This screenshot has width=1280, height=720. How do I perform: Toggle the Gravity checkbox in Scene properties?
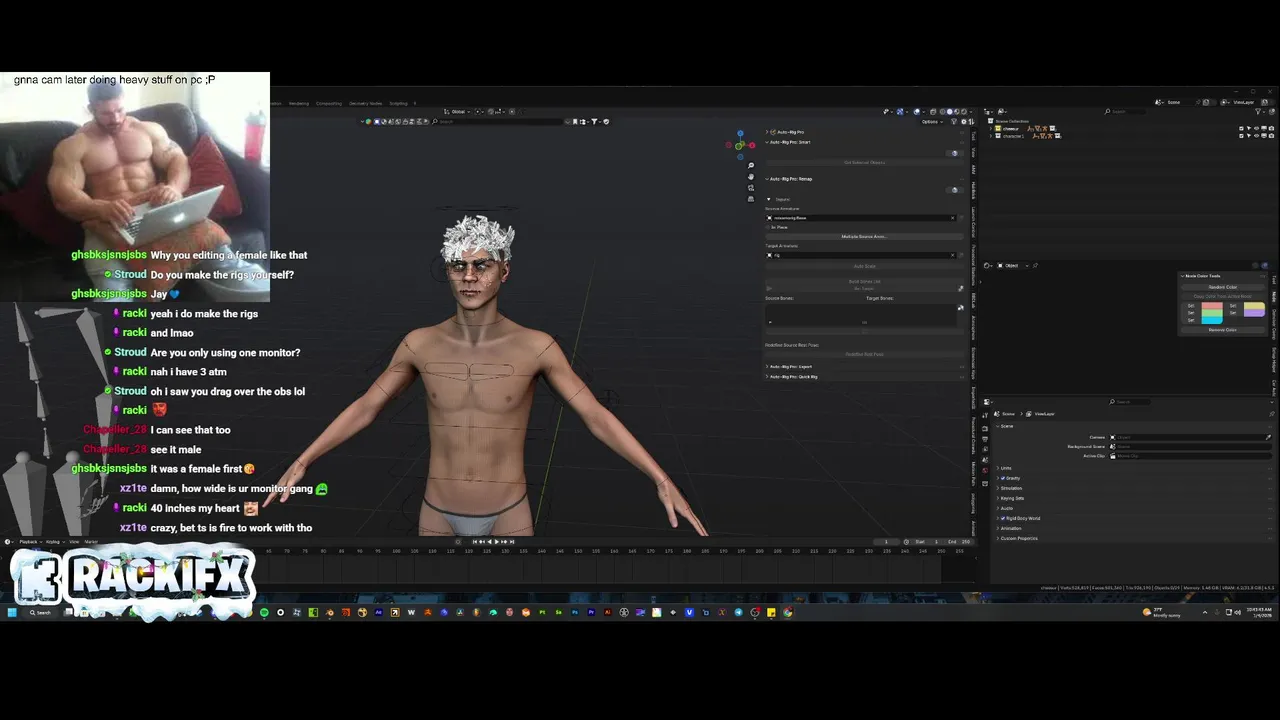pyautogui.click(x=1003, y=478)
